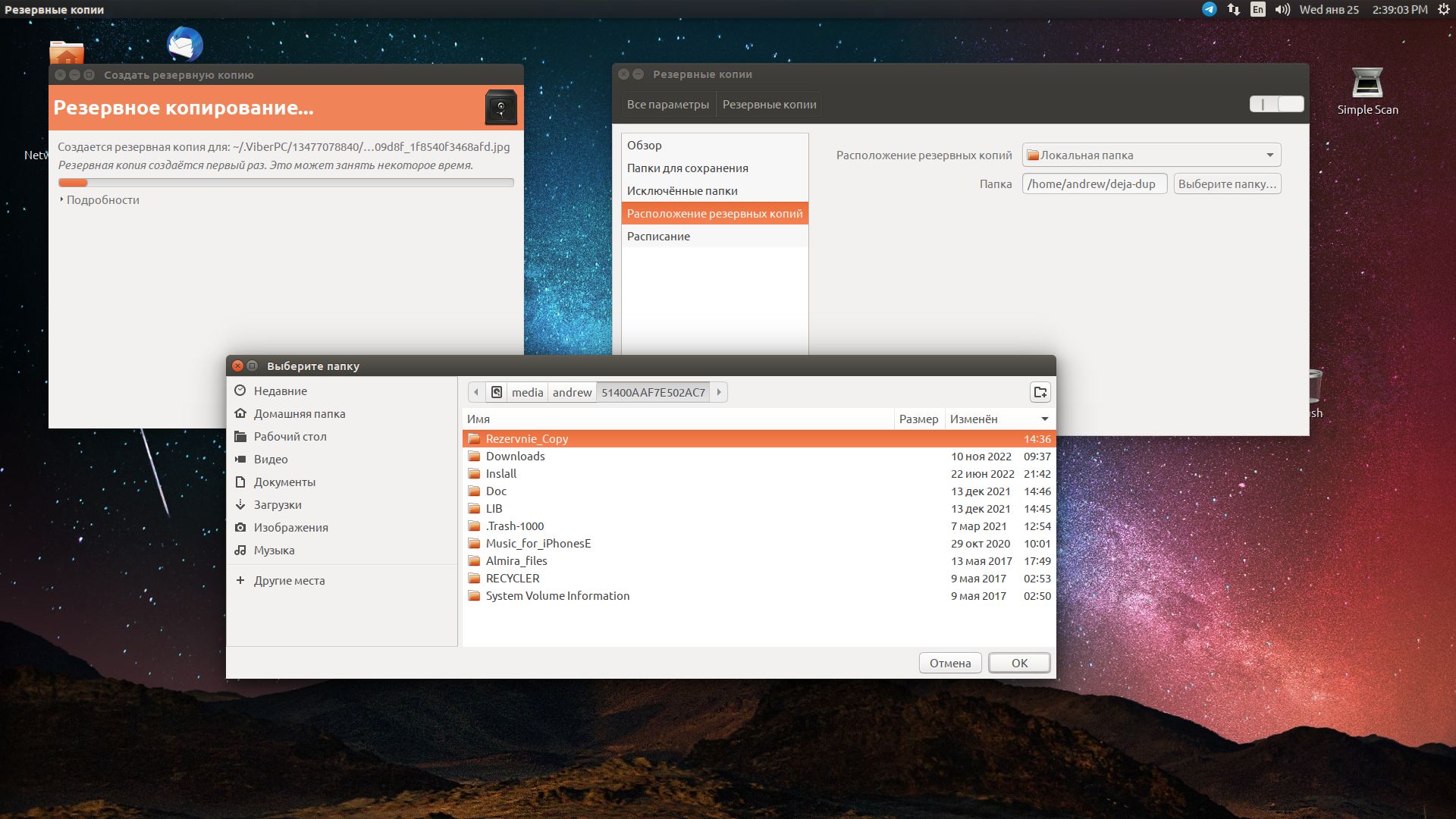Image resolution: width=1456 pixels, height=819 pixels.
Task: Expand the Подробности details section
Action: click(x=99, y=200)
